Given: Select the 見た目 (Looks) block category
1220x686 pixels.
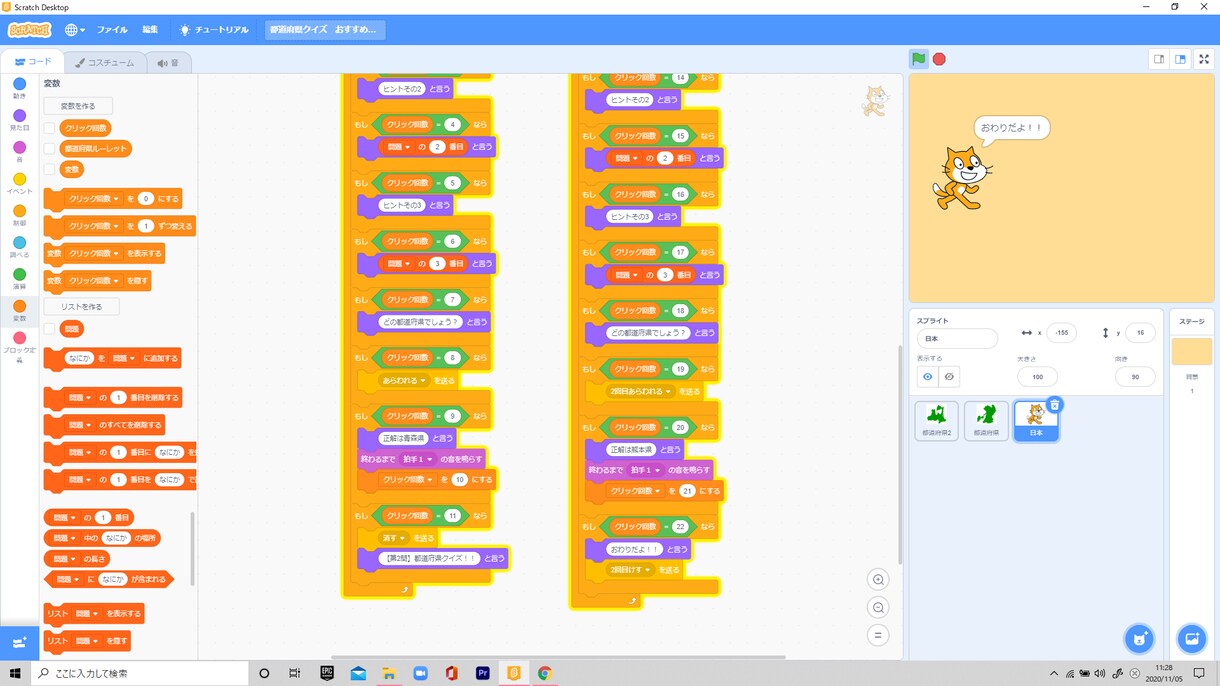Looking at the screenshot, I should (x=19, y=120).
